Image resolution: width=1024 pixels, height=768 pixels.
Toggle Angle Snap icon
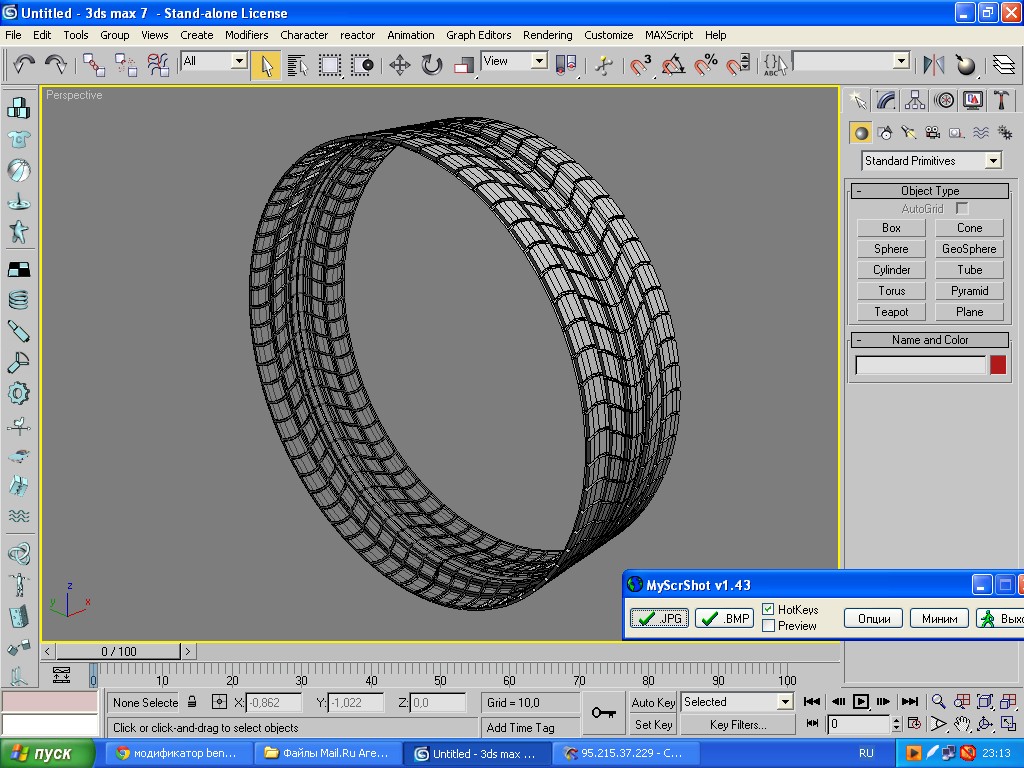tap(673, 65)
